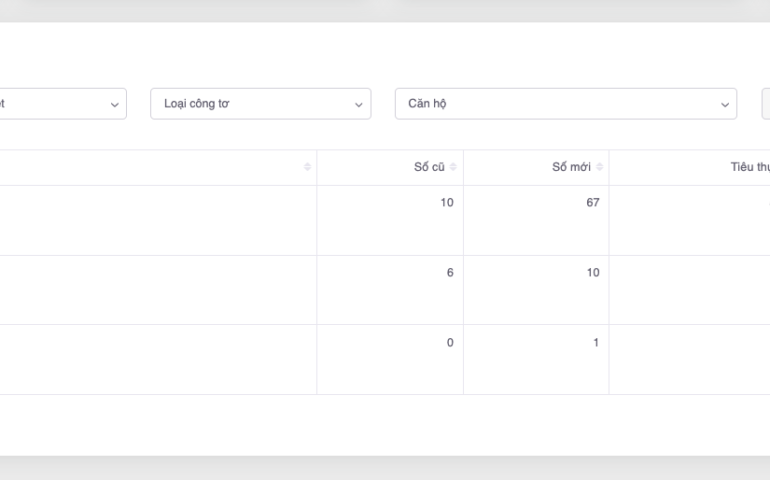Open the leftmost cut-off dropdown field
770x480 pixels.
(60, 104)
